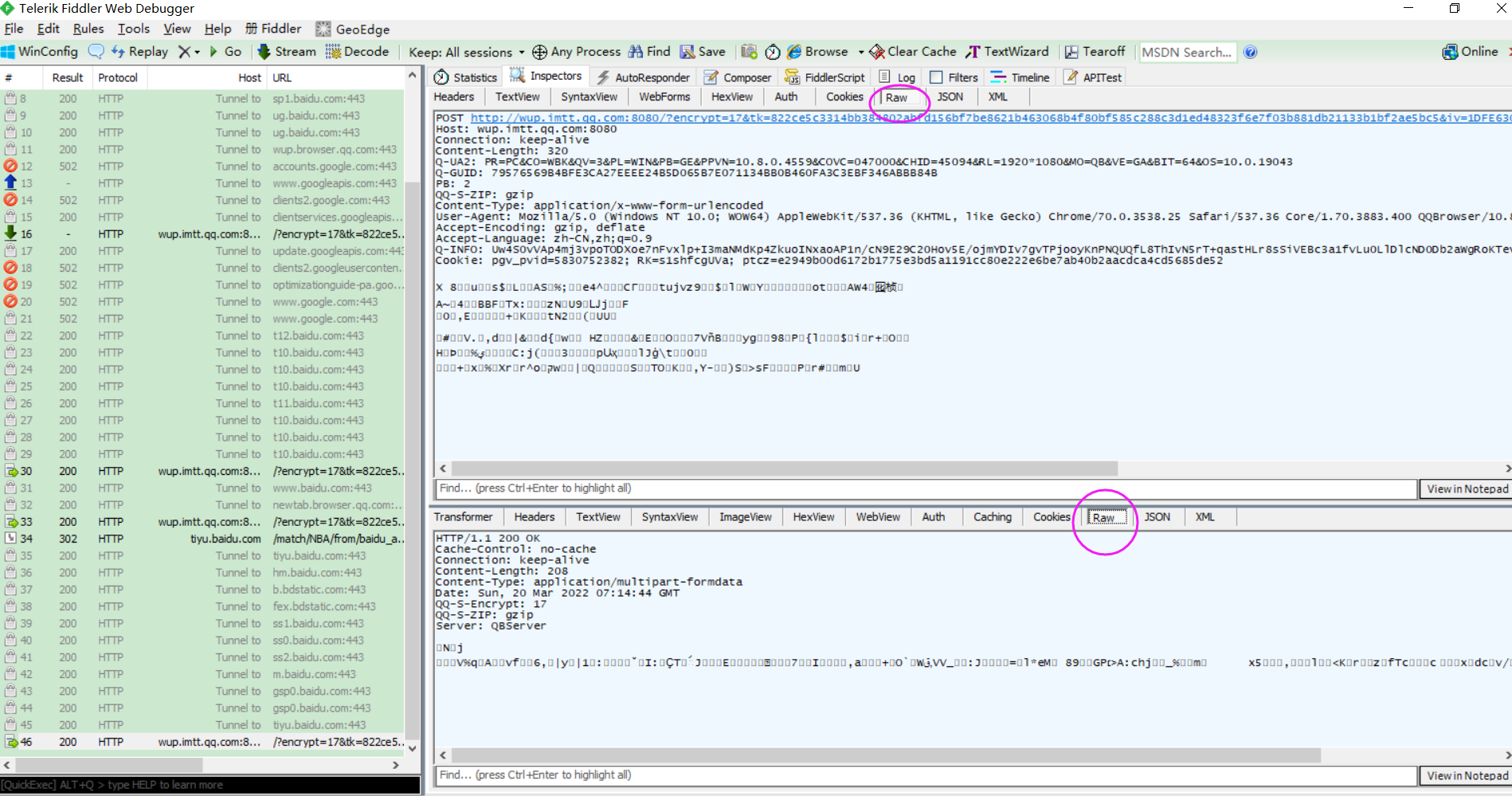Click session list scroll-down arrow
Viewport: 1512px width, 796px height.
coord(412,748)
